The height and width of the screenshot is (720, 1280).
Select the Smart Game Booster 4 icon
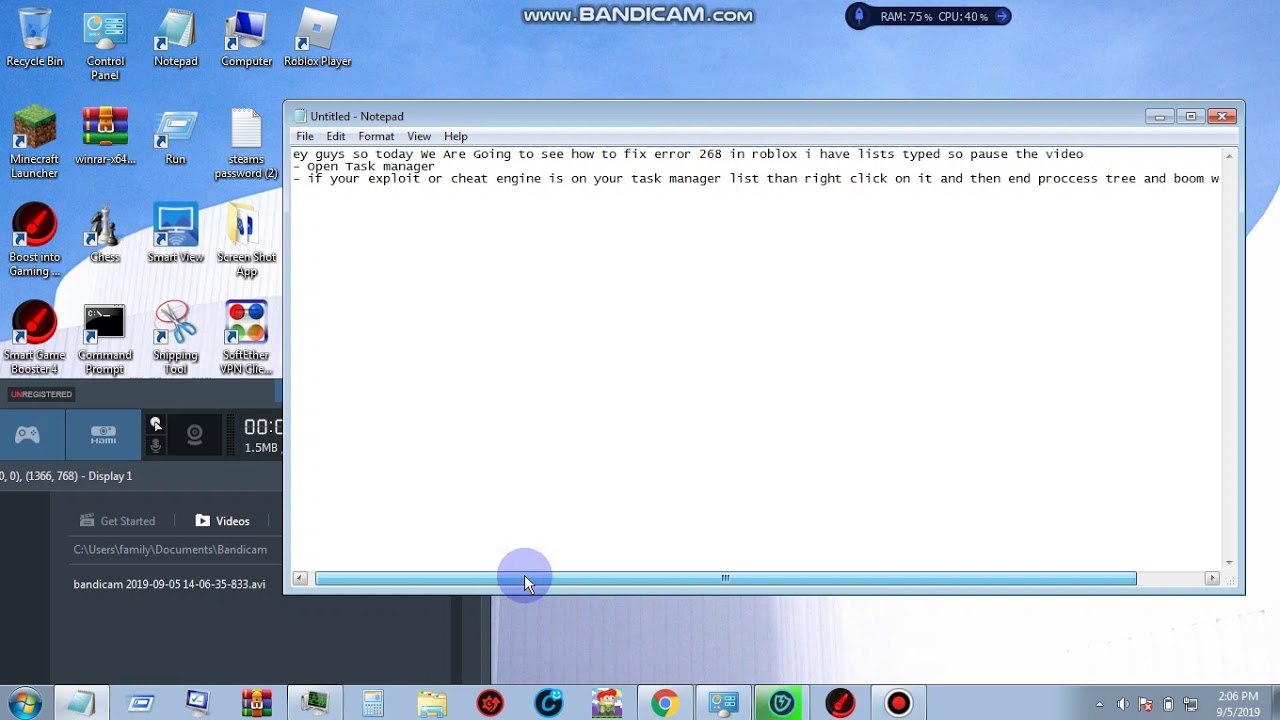pos(34,338)
